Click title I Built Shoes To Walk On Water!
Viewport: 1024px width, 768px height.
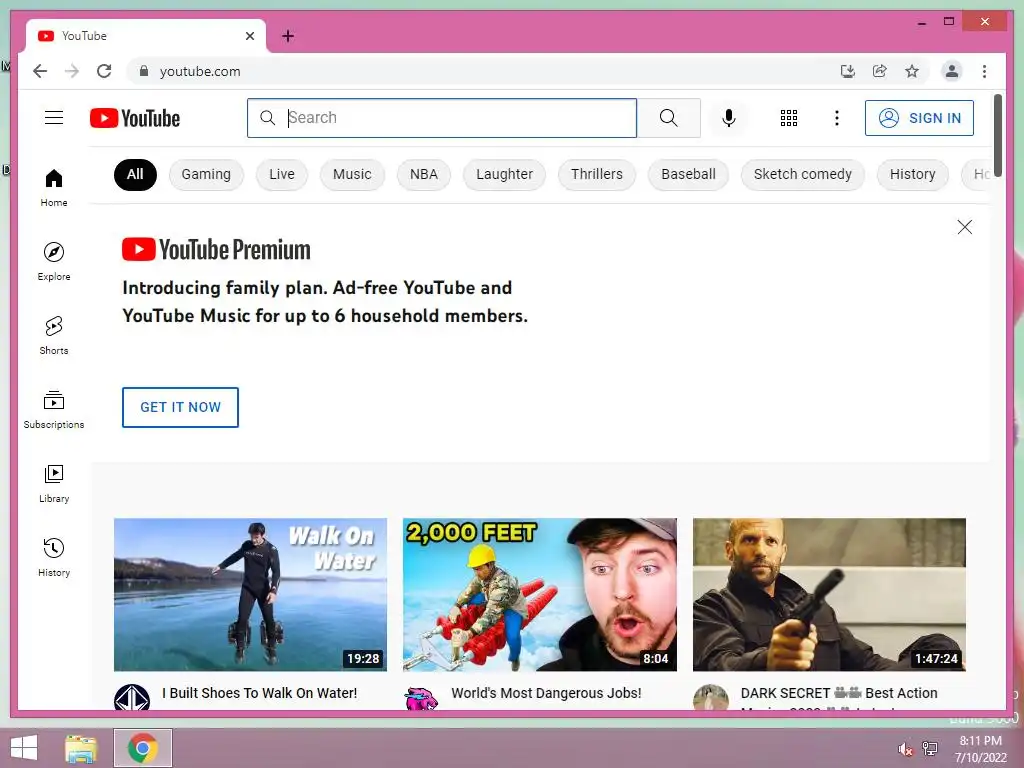(260, 693)
